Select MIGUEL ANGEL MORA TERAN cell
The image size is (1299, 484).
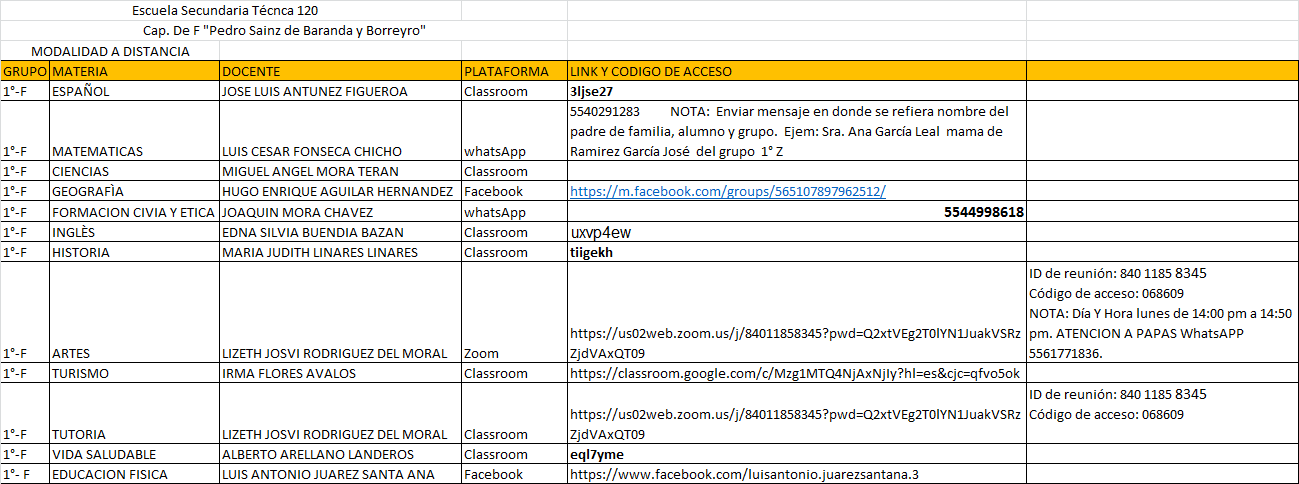(340, 171)
